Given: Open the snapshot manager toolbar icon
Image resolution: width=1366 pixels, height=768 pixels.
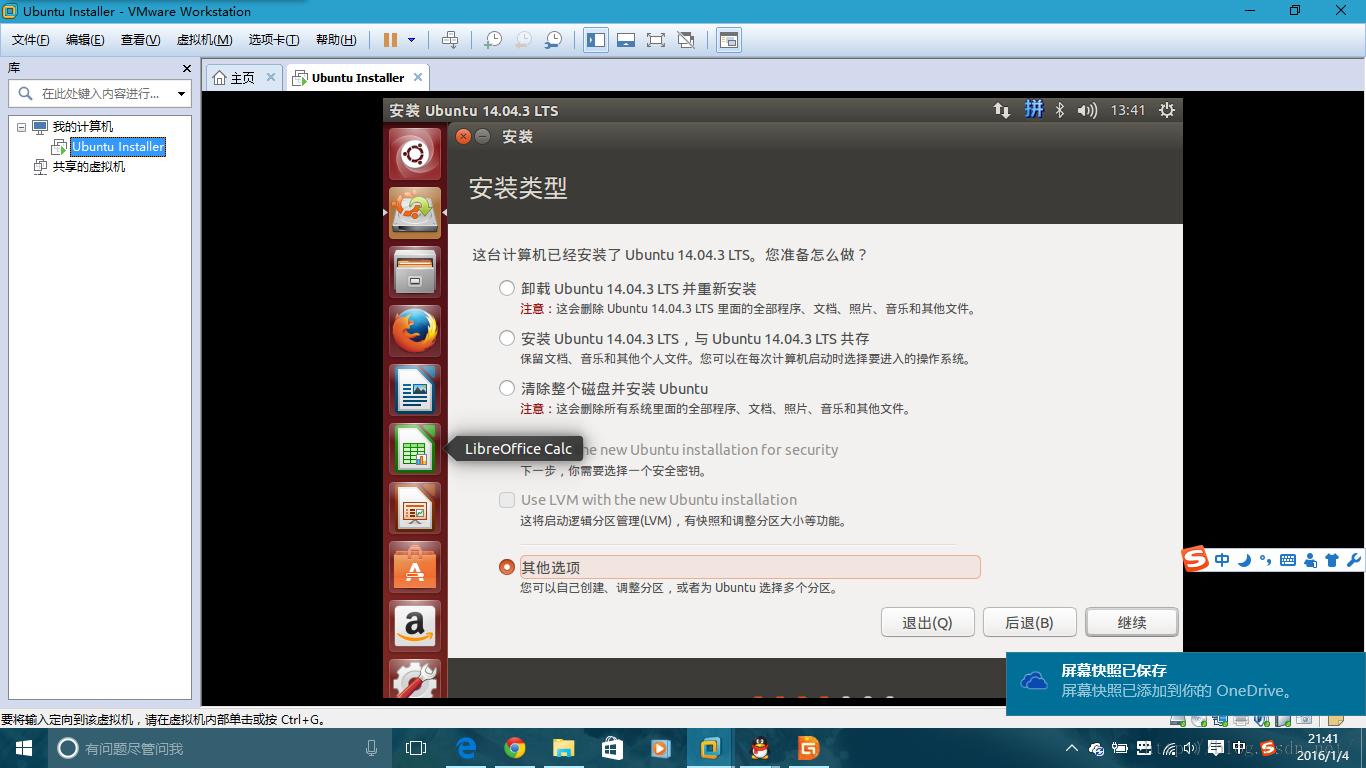Looking at the screenshot, I should pos(553,40).
